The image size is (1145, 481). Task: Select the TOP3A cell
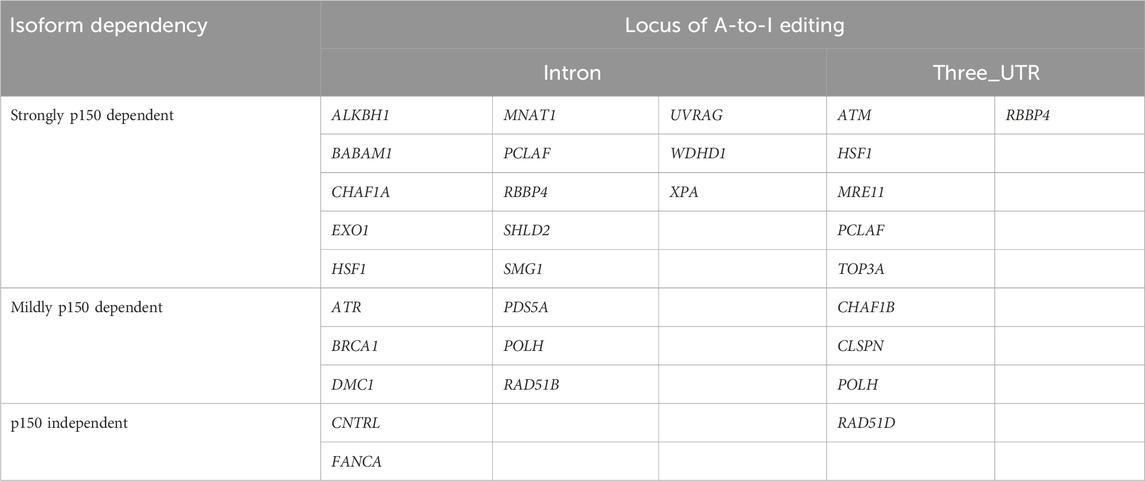click(859, 269)
